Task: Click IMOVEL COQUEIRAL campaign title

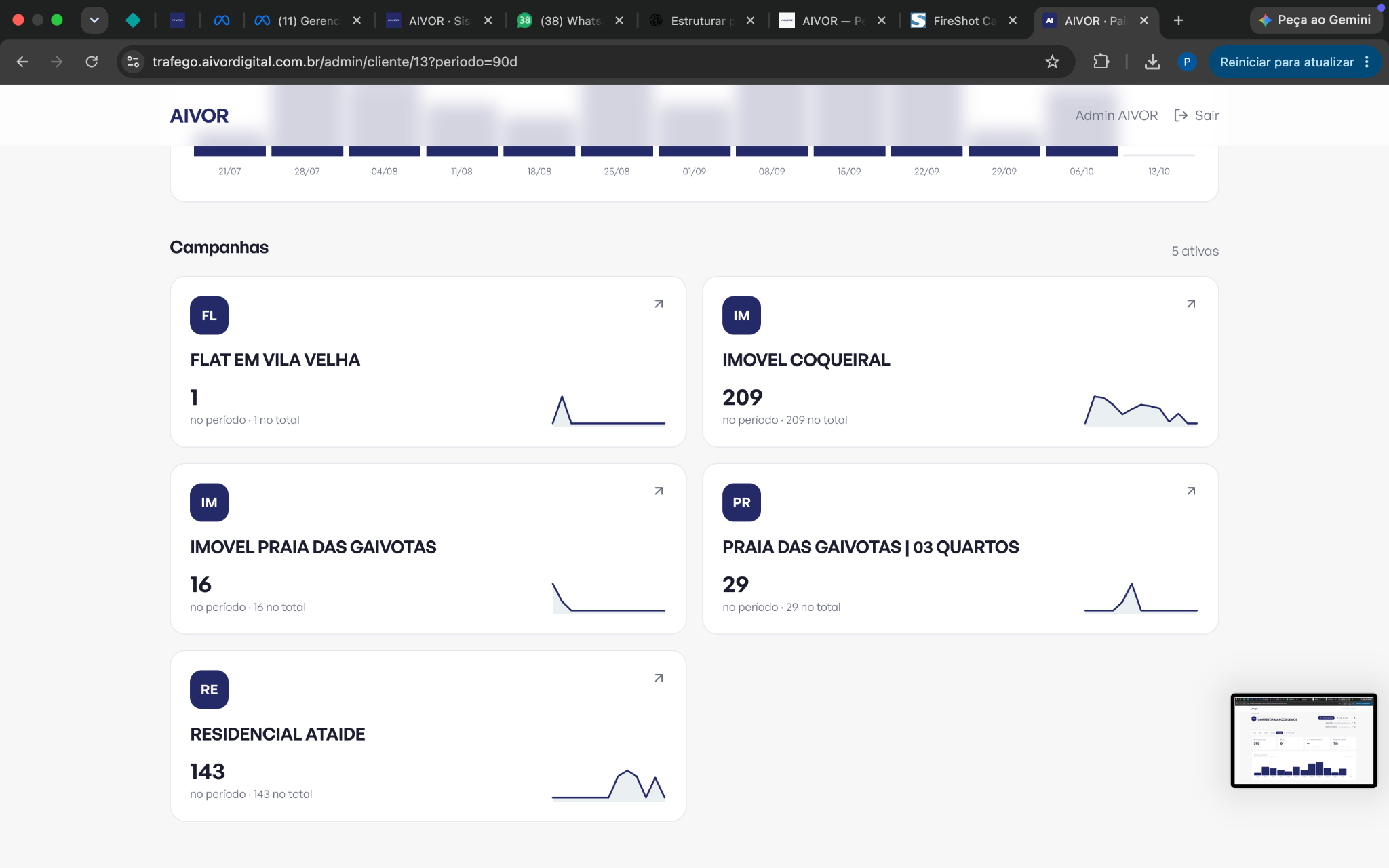Action: coord(806,360)
